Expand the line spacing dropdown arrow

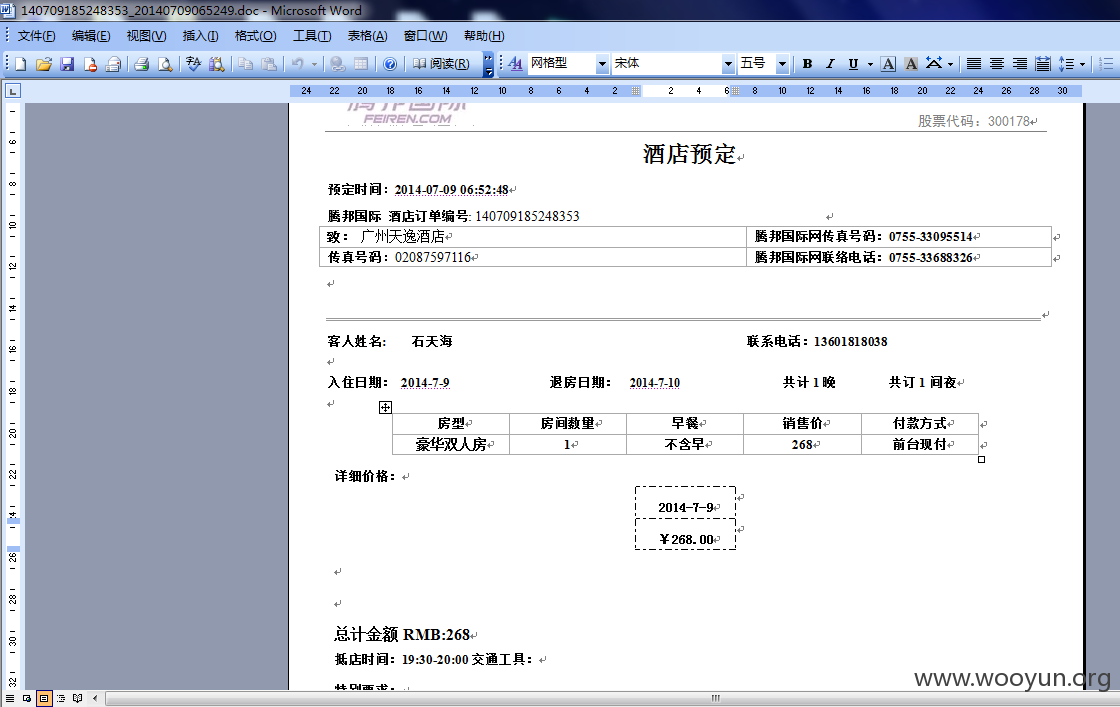click(x=1083, y=64)
